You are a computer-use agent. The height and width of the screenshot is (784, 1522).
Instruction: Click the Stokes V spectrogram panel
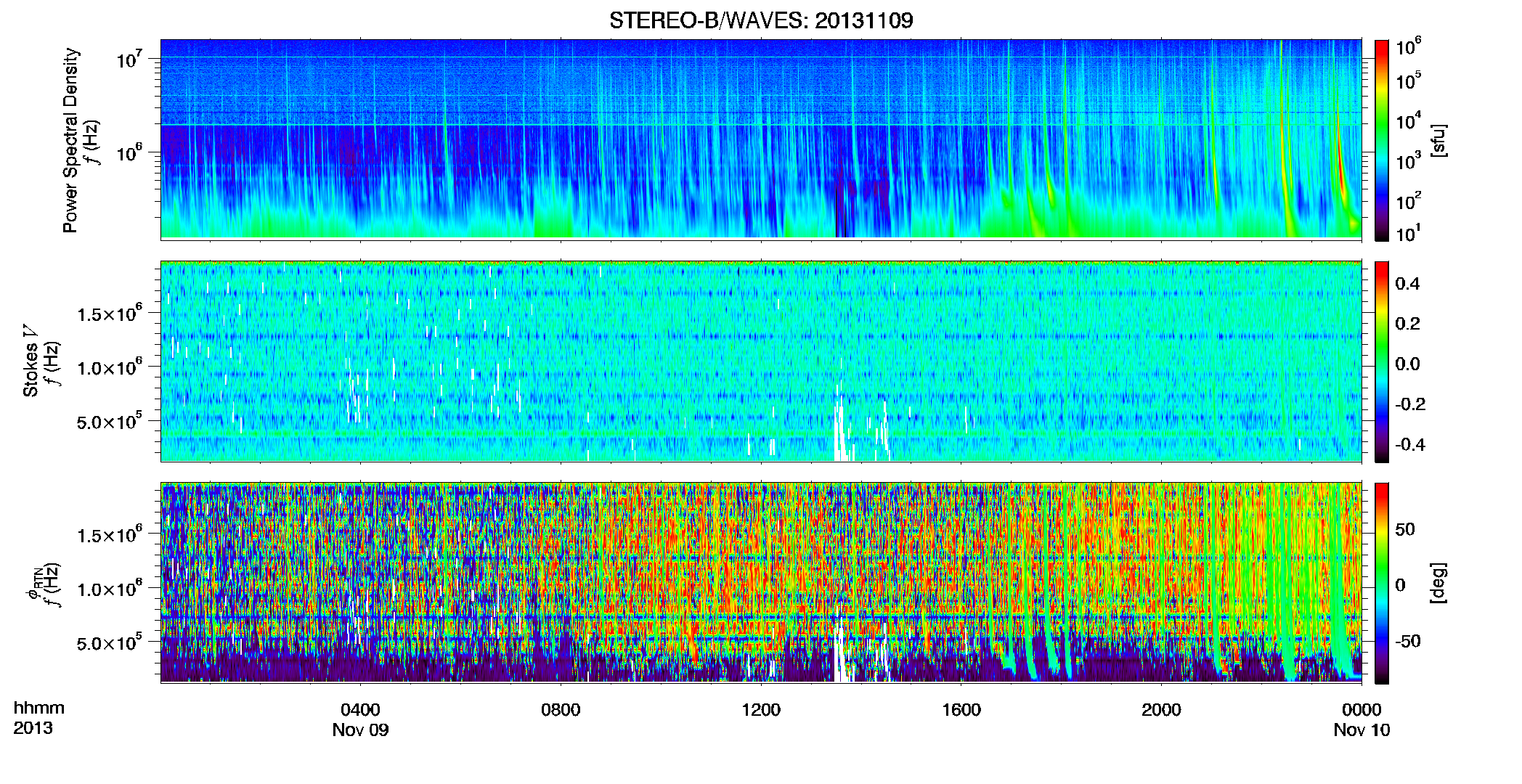coord(761,362)
